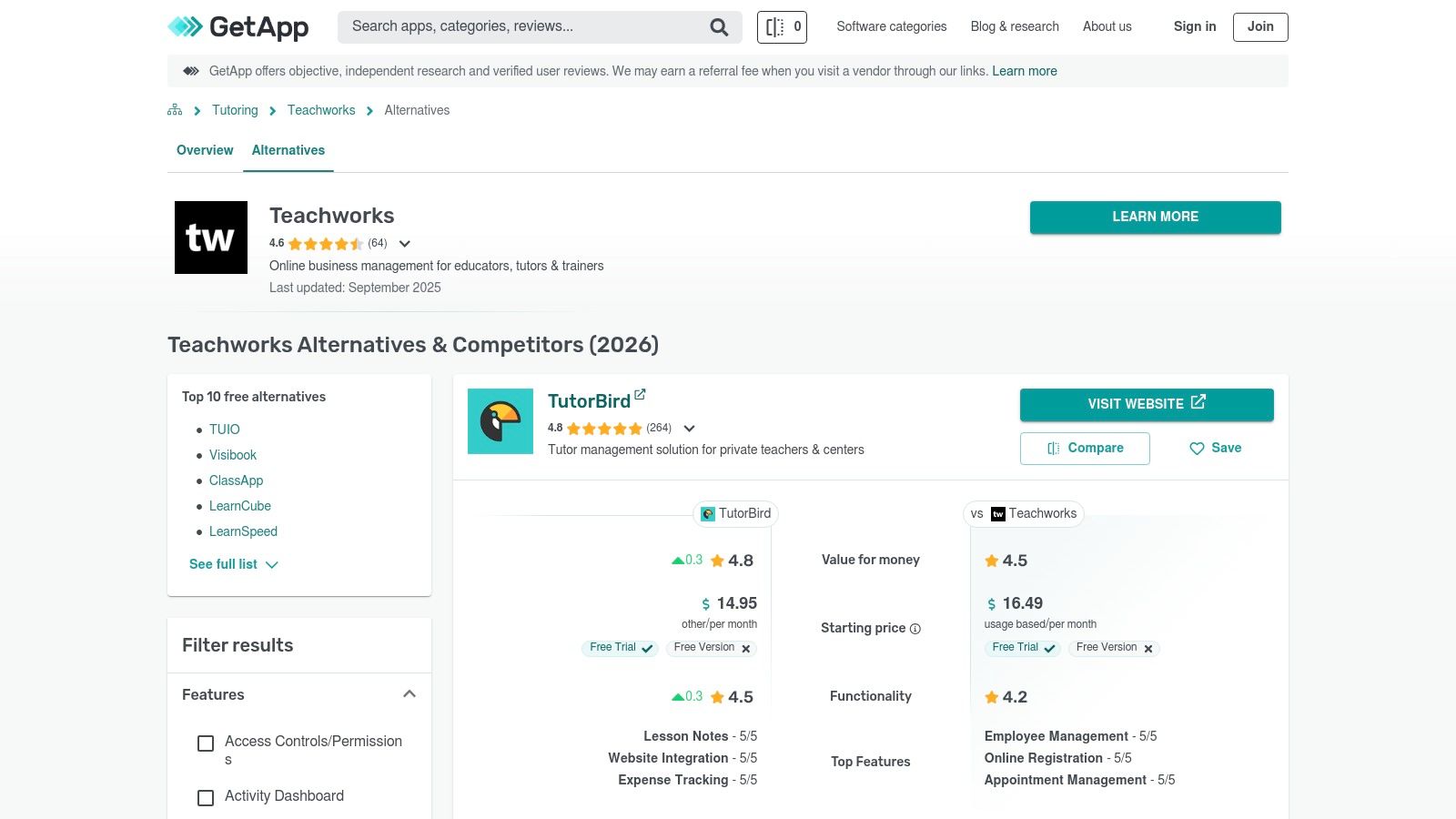Viewport: 1456px width, 819px height.
Task: Open the compare list counter icon
Action: (x=782, y=27)
